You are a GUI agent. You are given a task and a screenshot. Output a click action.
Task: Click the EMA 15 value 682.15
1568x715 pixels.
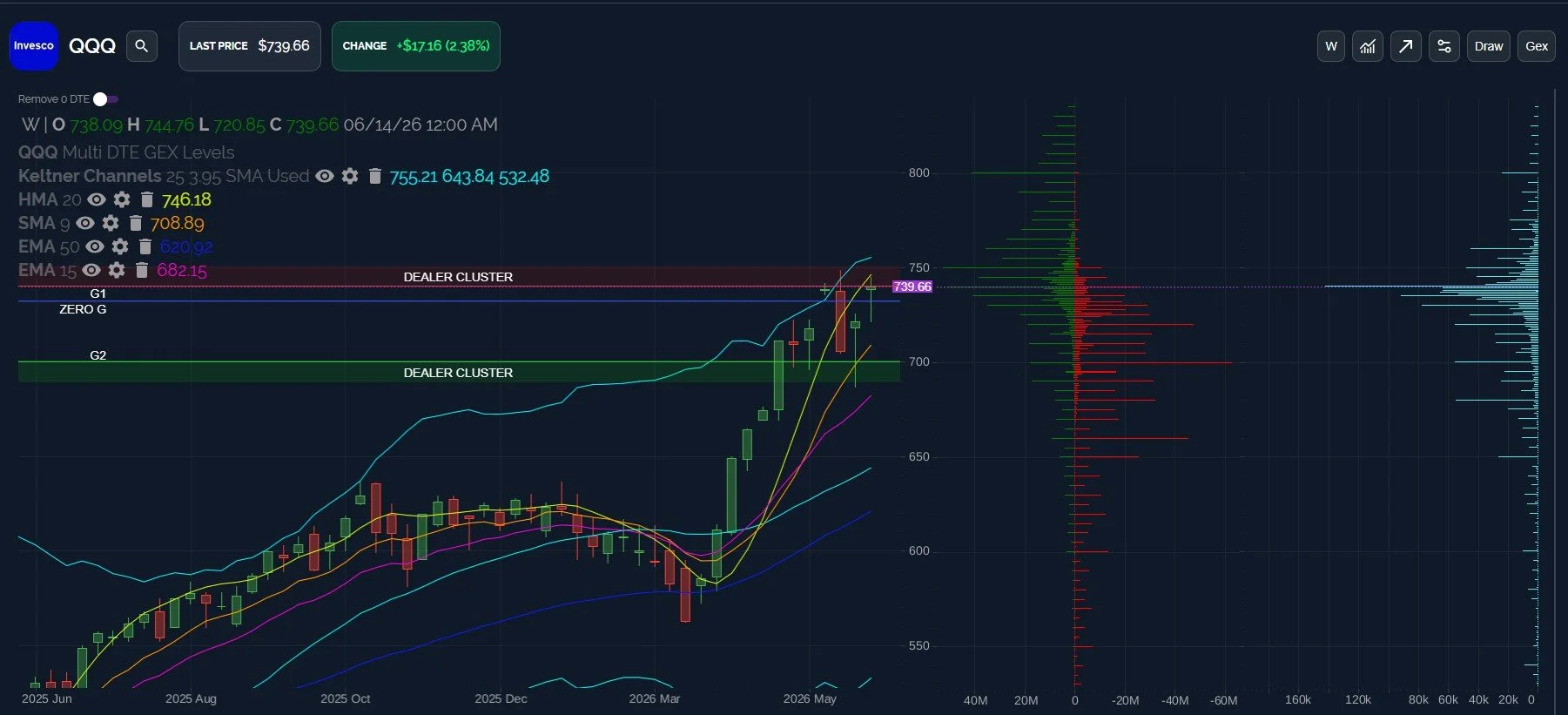pyautogui.click(x=182, y=271)
